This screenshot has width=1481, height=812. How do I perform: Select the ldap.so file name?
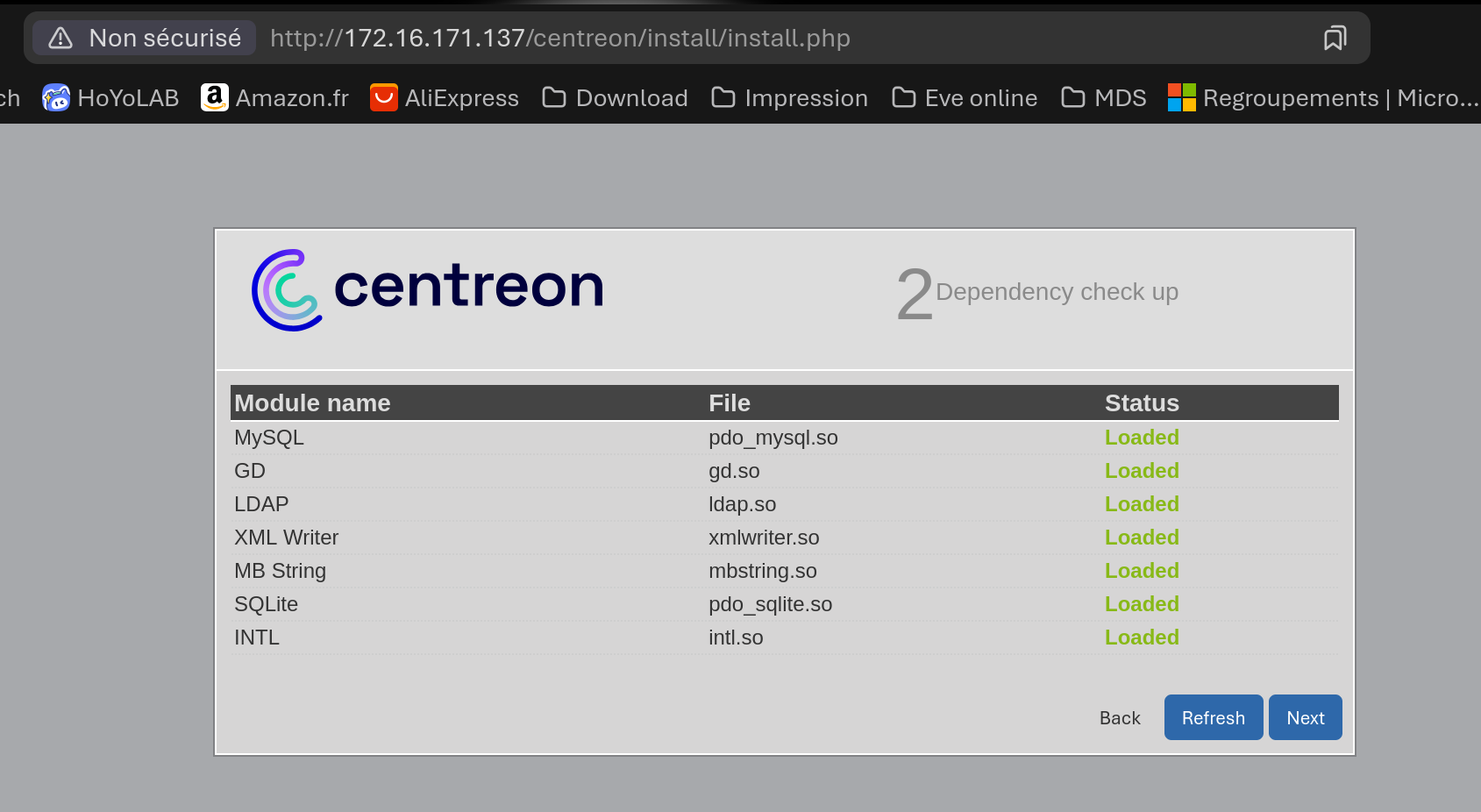tap(743, 504)
